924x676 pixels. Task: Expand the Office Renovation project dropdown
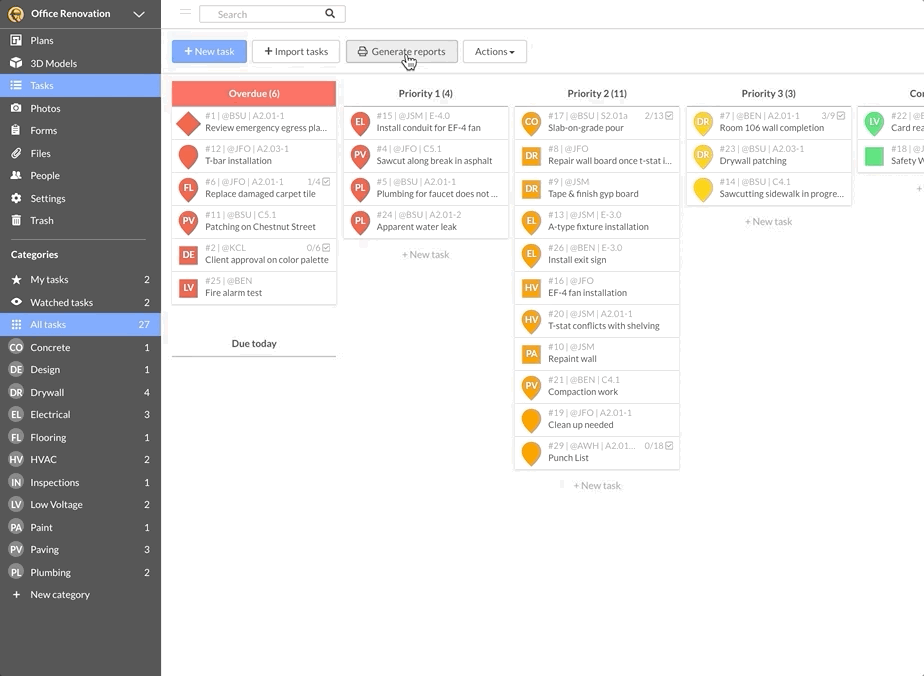pyautogui.click(x=139, y=14)
